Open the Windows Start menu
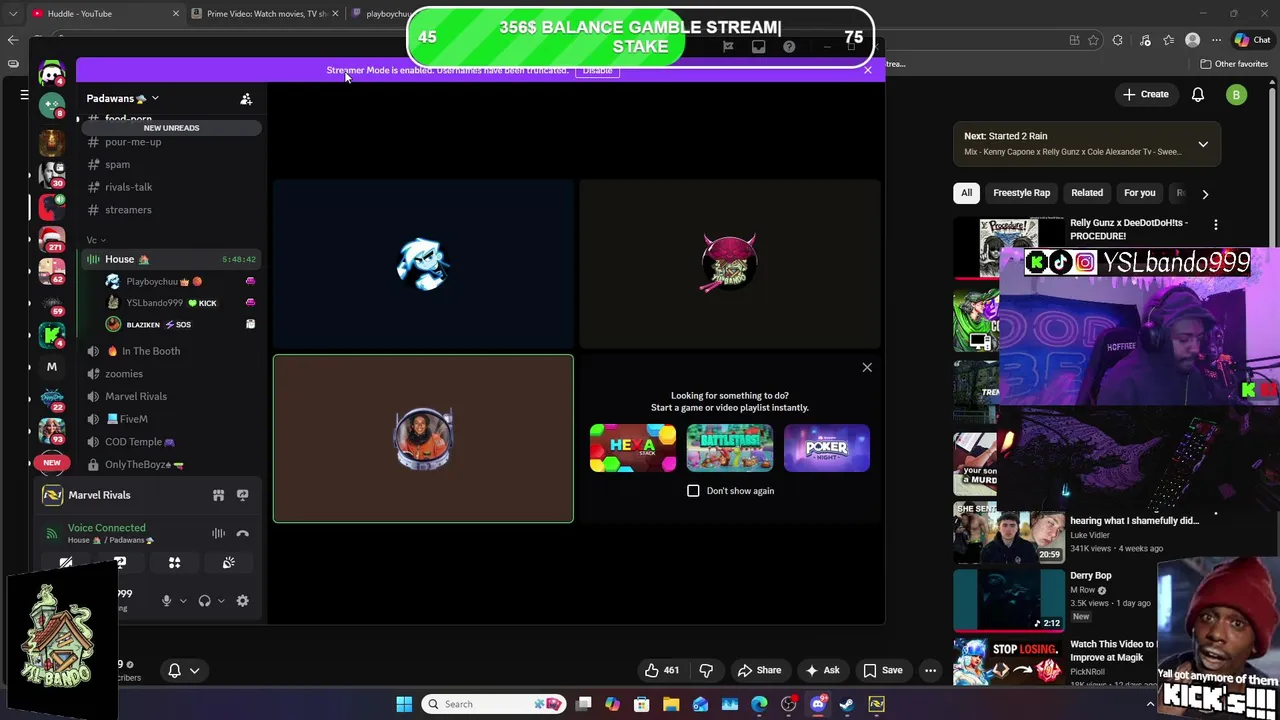 click(404, 704)
